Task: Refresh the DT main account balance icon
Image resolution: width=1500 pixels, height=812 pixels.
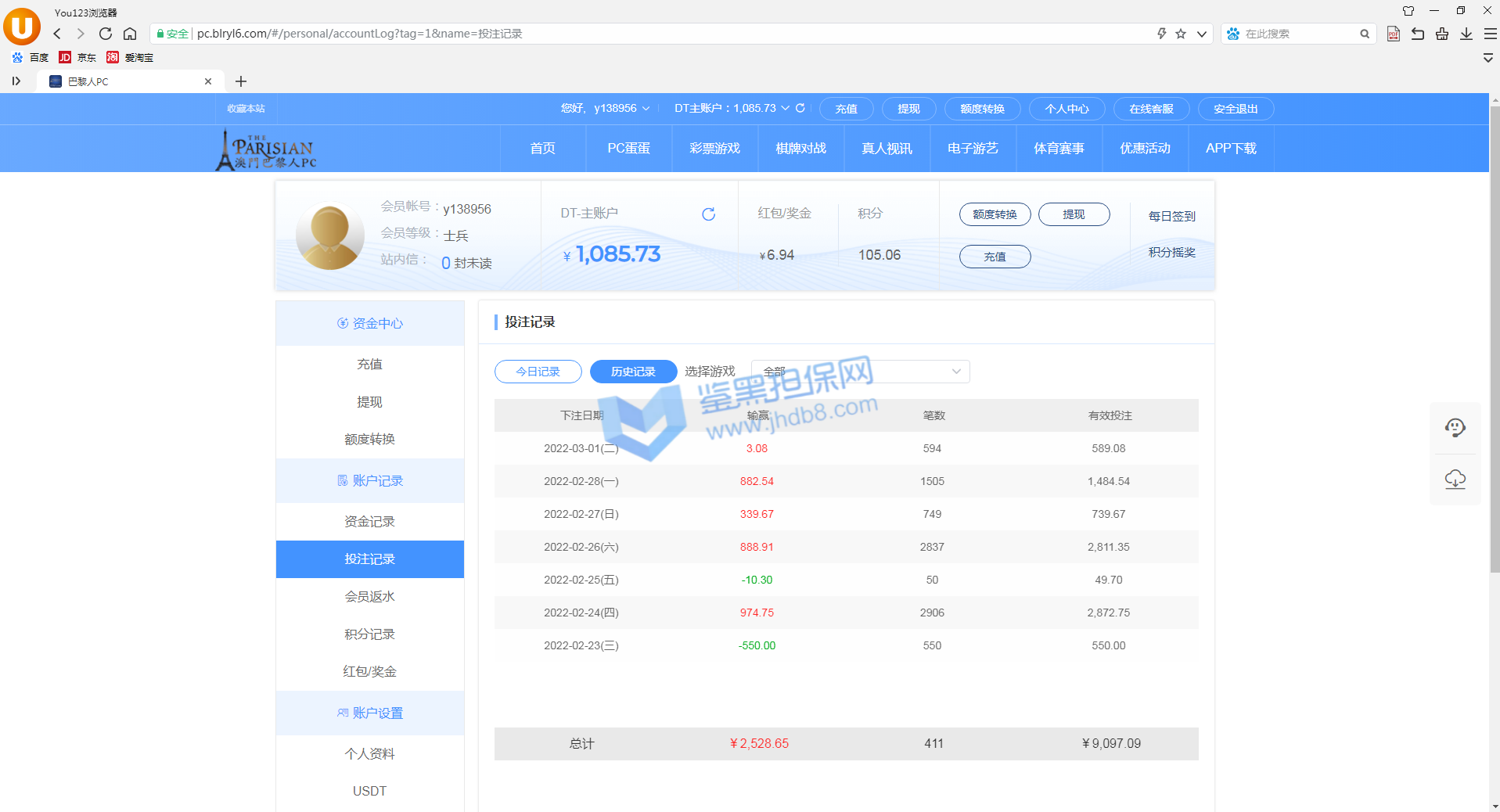Action: click(708, 214)
